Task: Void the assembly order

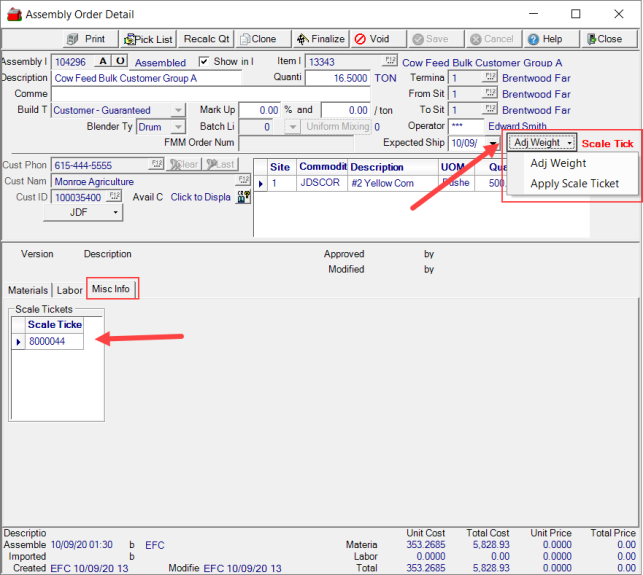Action: (x=372, y=39)
